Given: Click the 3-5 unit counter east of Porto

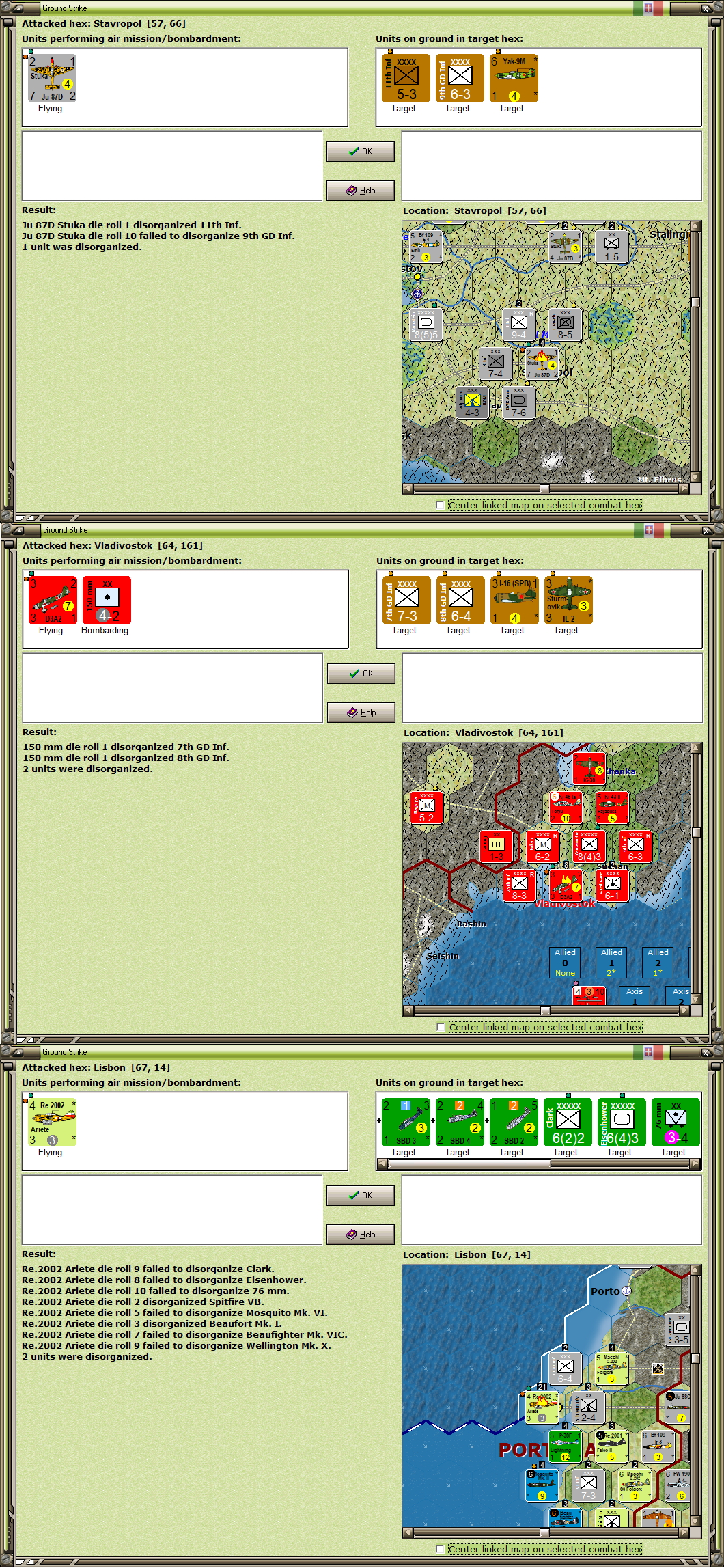Looking at the screenshot, I should [678, 1330].
